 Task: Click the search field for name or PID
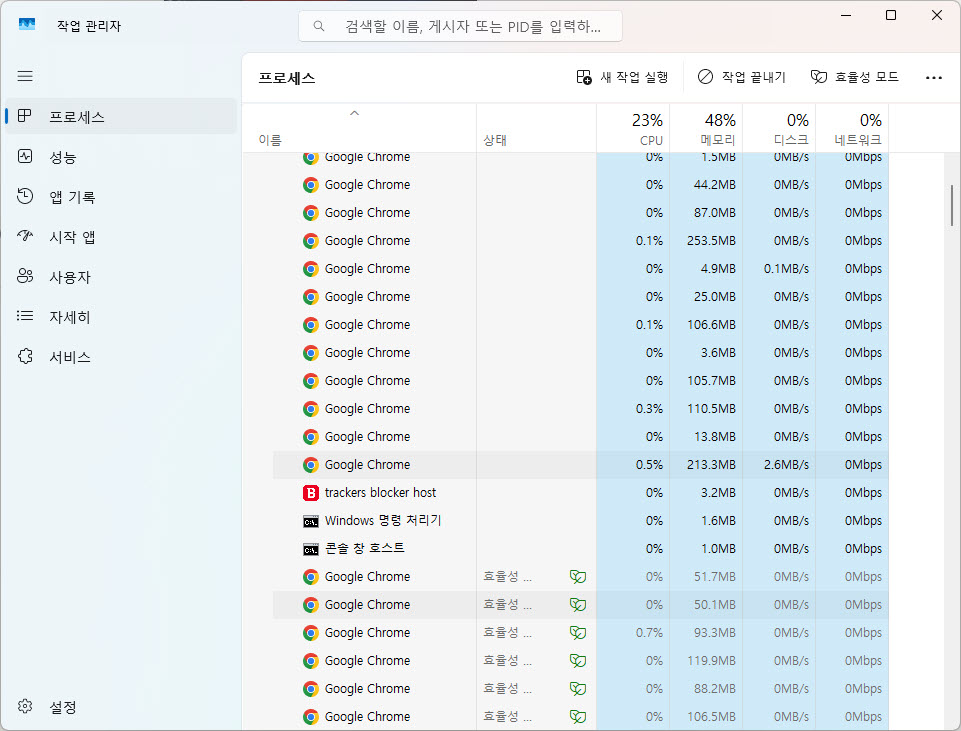(x=460, y=26)
